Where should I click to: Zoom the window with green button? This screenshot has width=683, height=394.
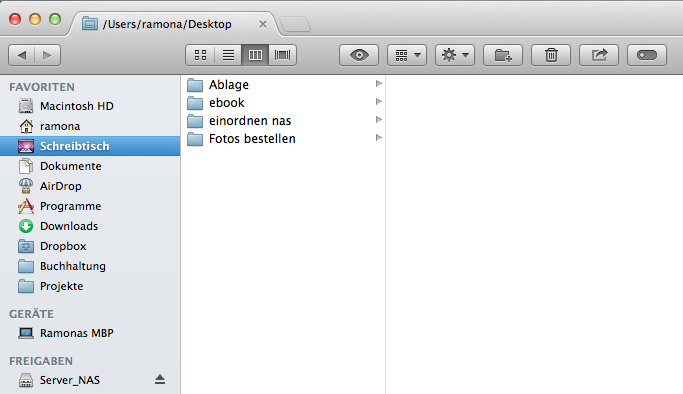pyautogui.click(x=55, y=19)
